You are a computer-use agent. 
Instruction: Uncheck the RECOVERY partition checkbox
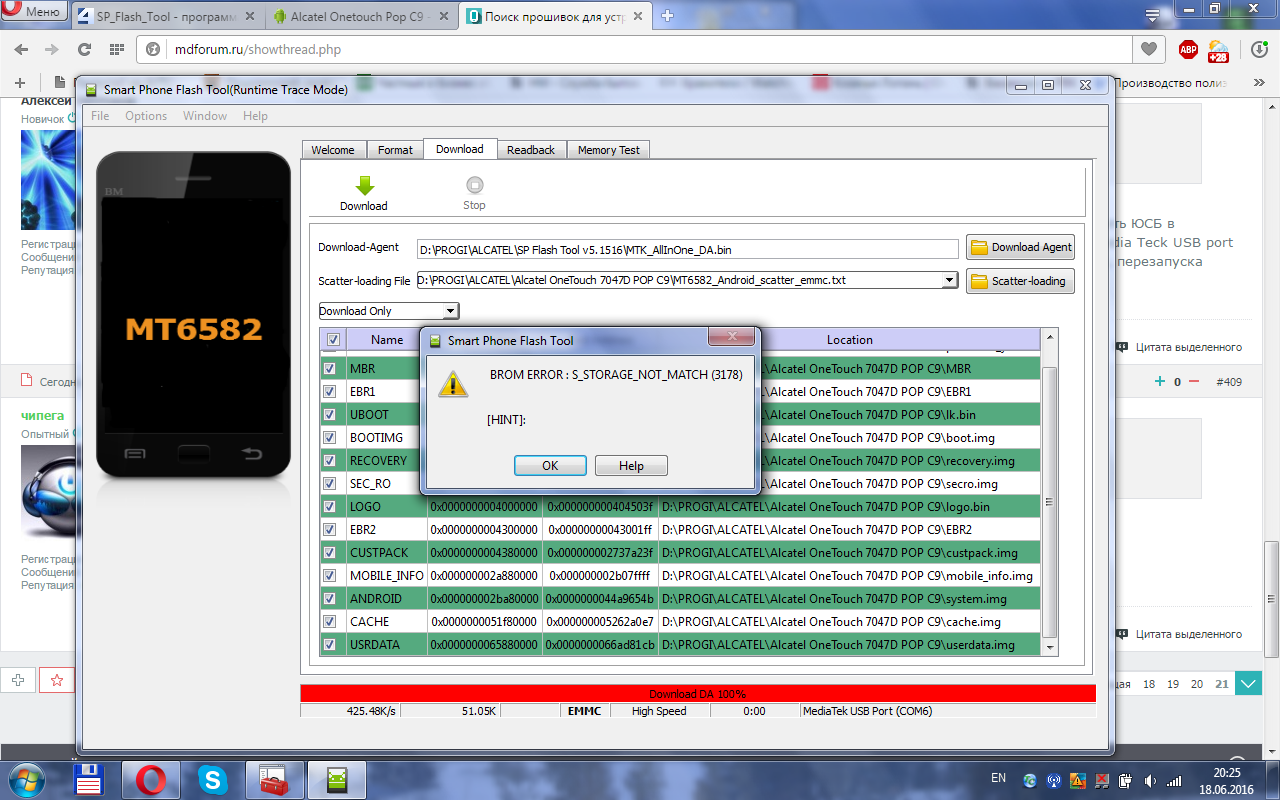330,461
